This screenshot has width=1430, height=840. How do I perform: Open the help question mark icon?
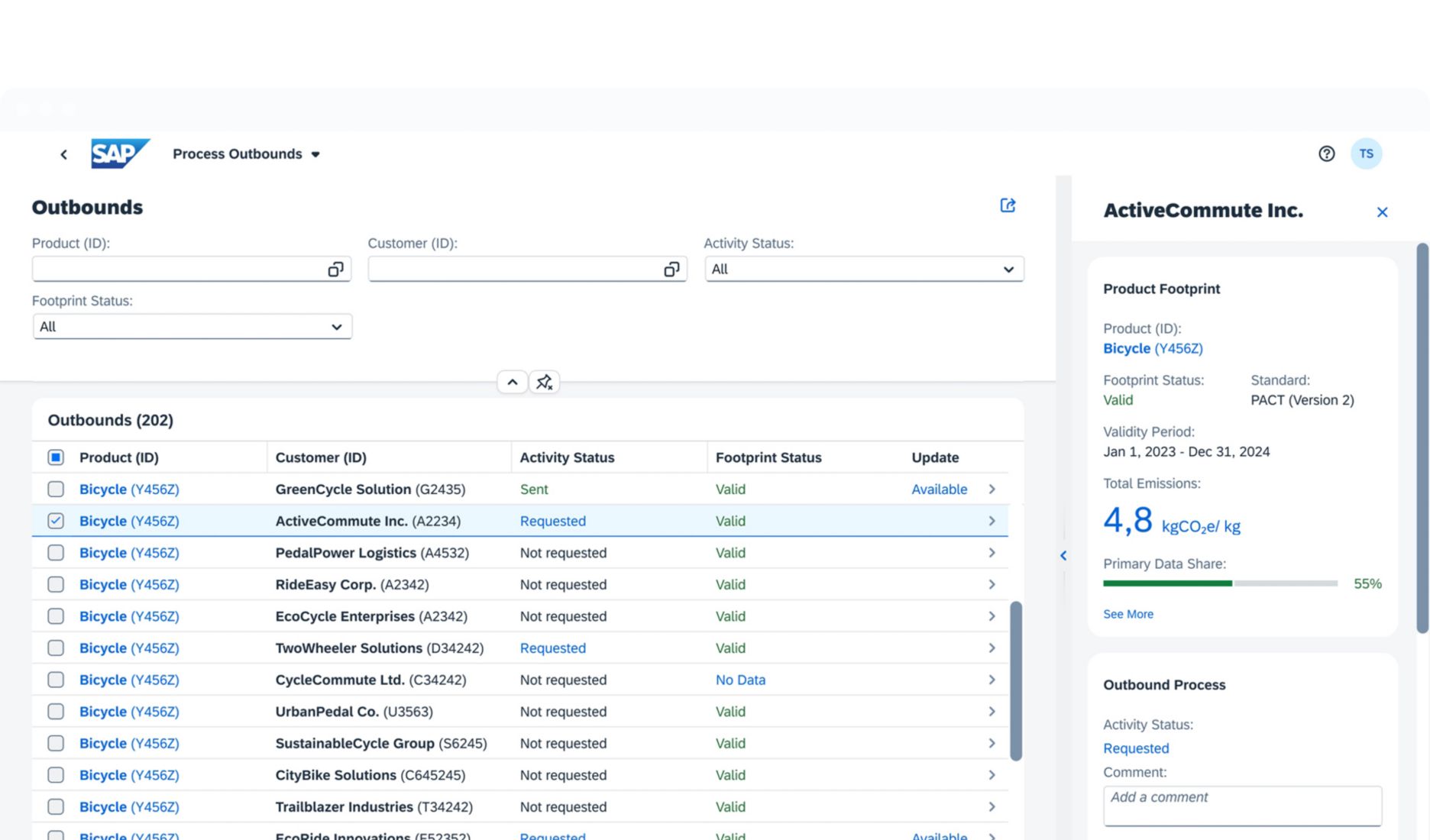[1326, 153]
